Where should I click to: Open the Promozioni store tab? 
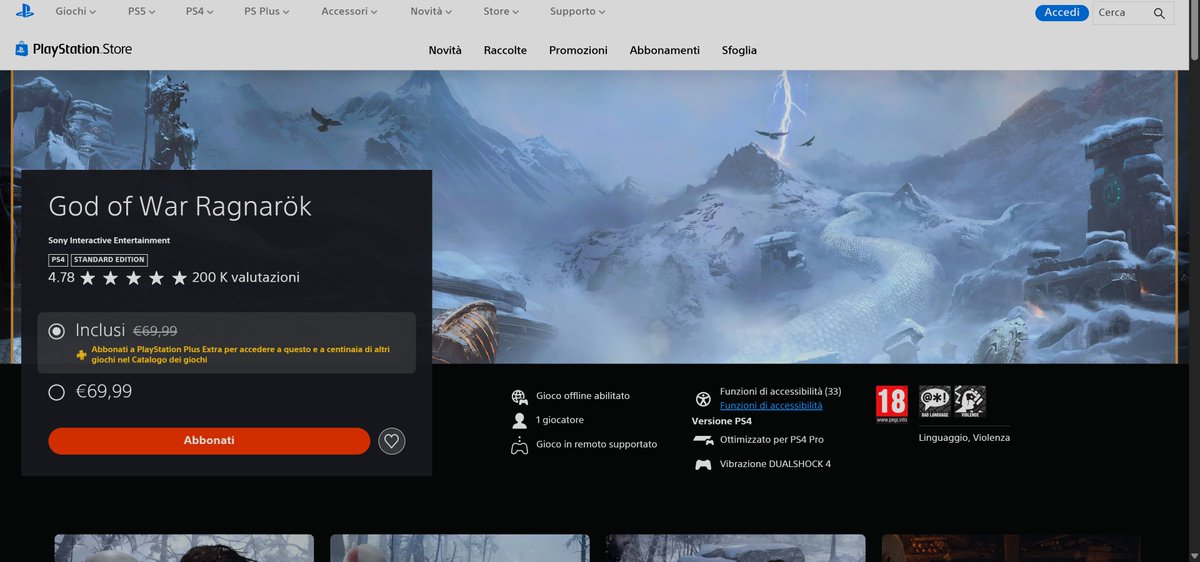[578, 50]
